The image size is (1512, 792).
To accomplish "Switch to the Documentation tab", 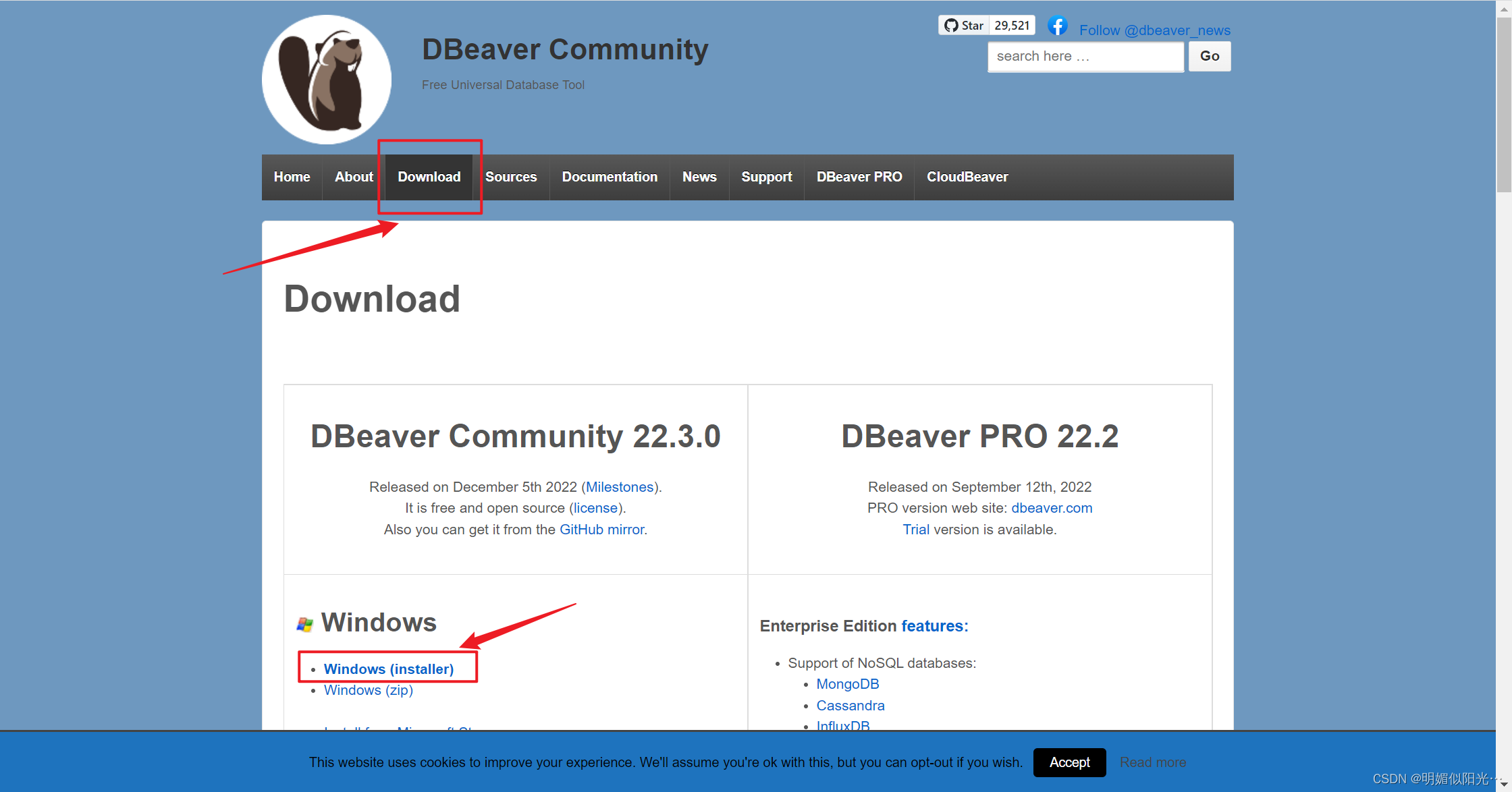I will point(609,177).
